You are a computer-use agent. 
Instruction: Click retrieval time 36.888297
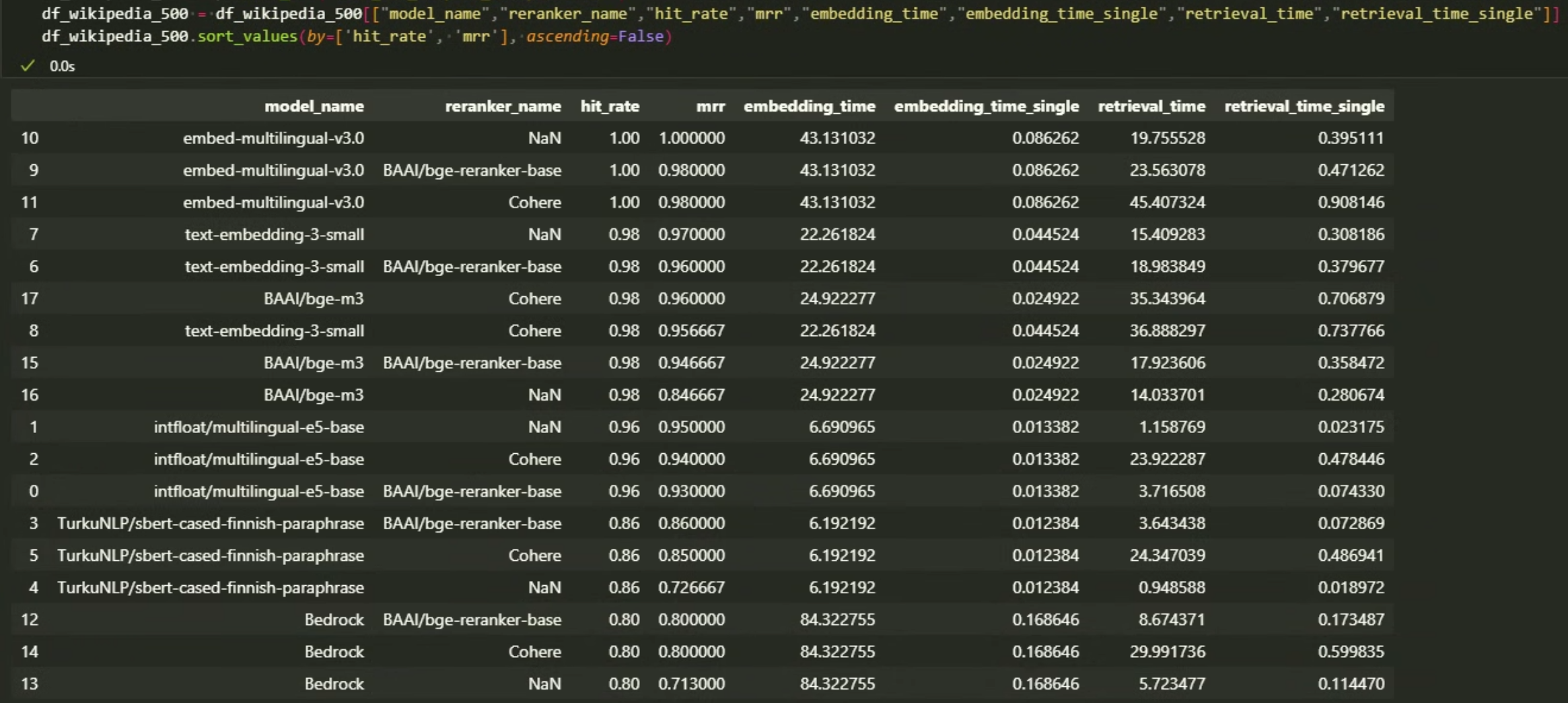click(x=1168, y=331)
